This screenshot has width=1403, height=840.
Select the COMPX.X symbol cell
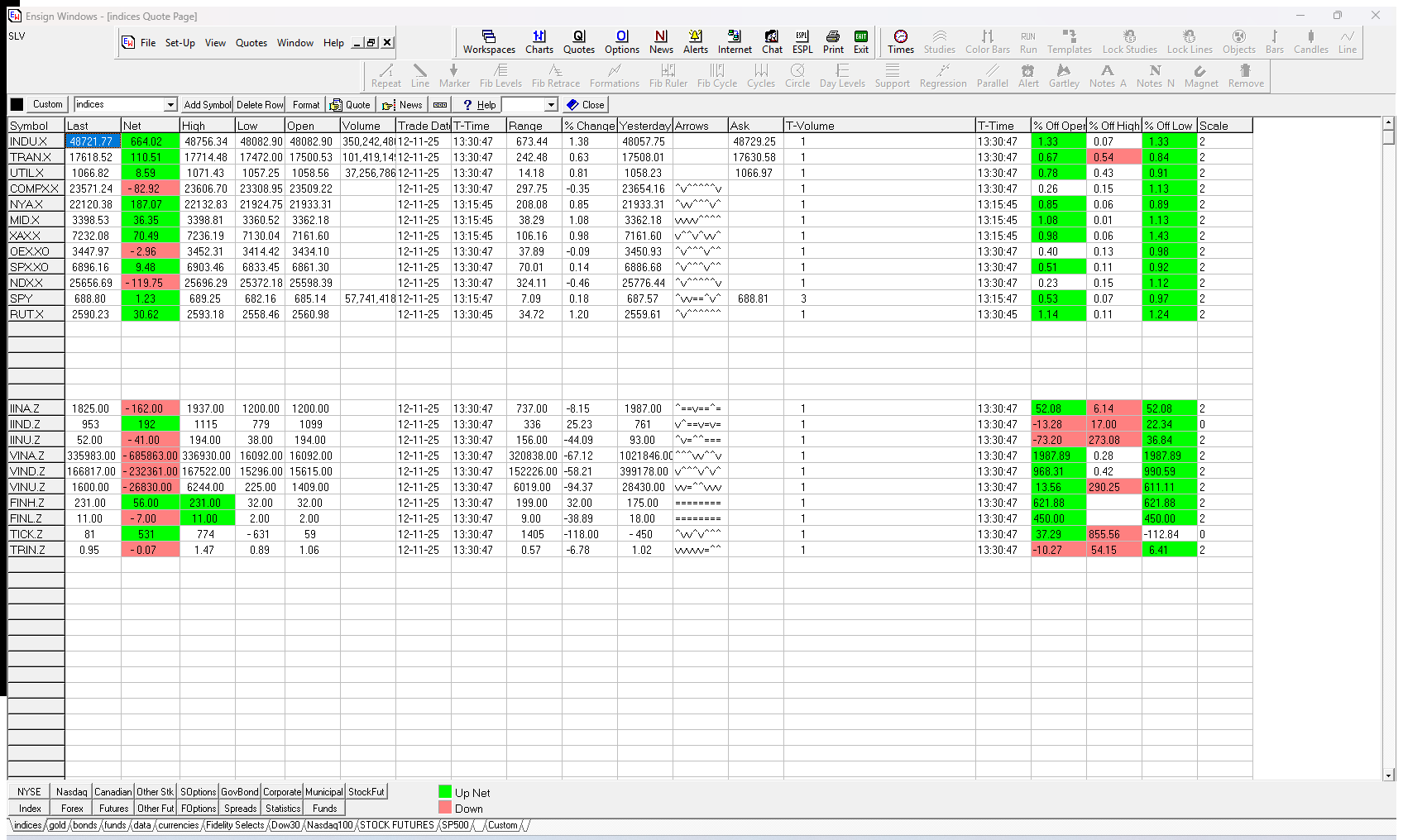[35, 189]
